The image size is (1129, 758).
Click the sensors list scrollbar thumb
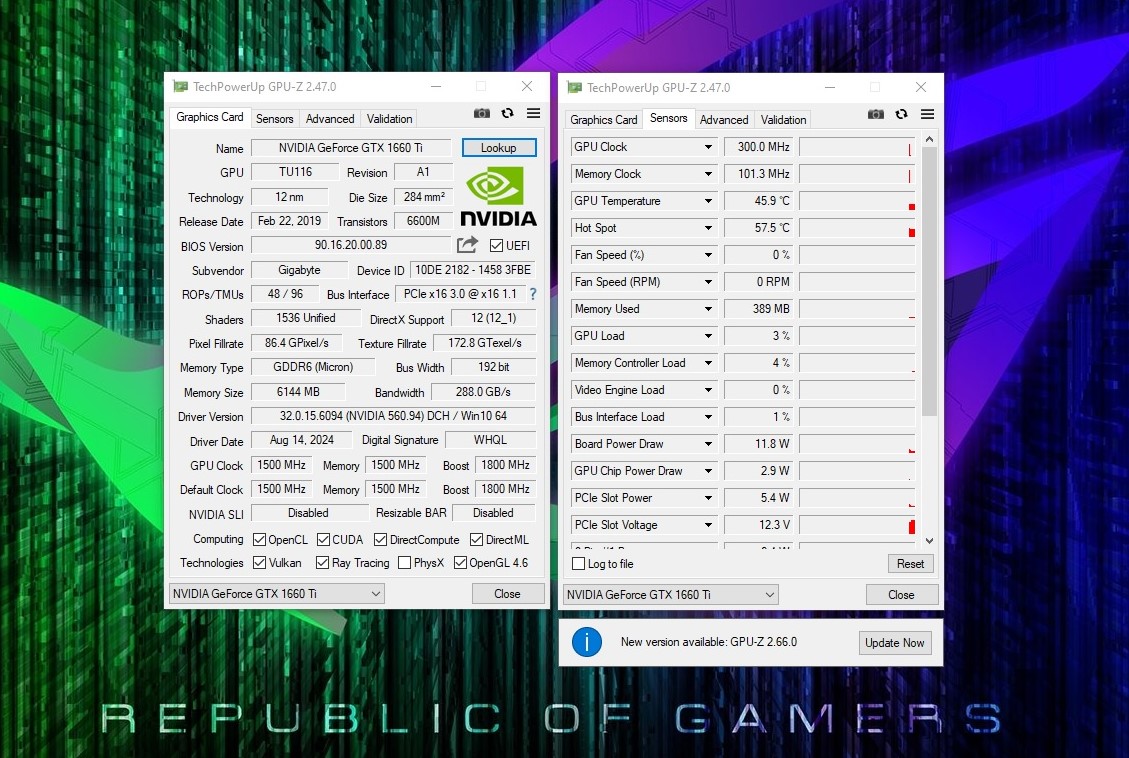(930, 281)
